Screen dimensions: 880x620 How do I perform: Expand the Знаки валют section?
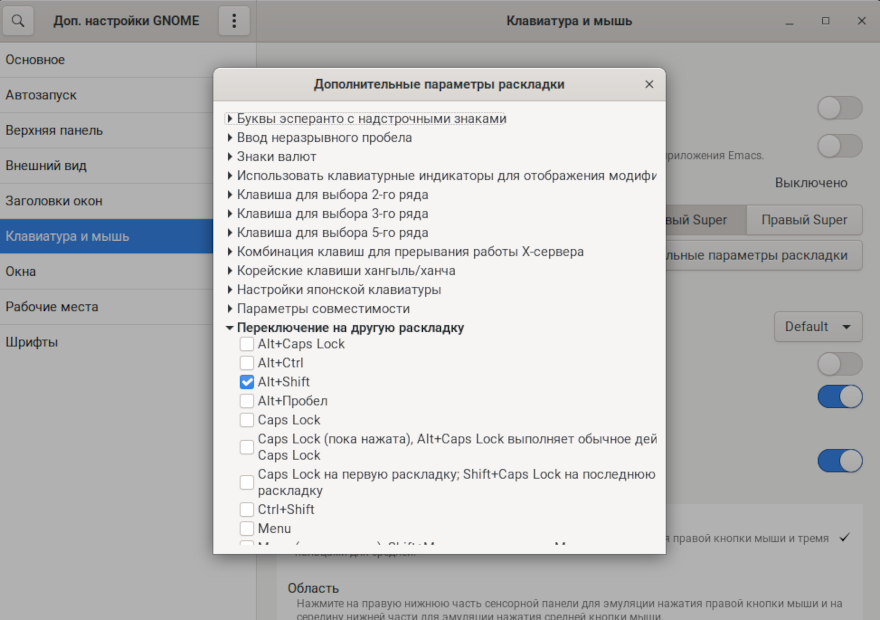click(x=230, y=157)
